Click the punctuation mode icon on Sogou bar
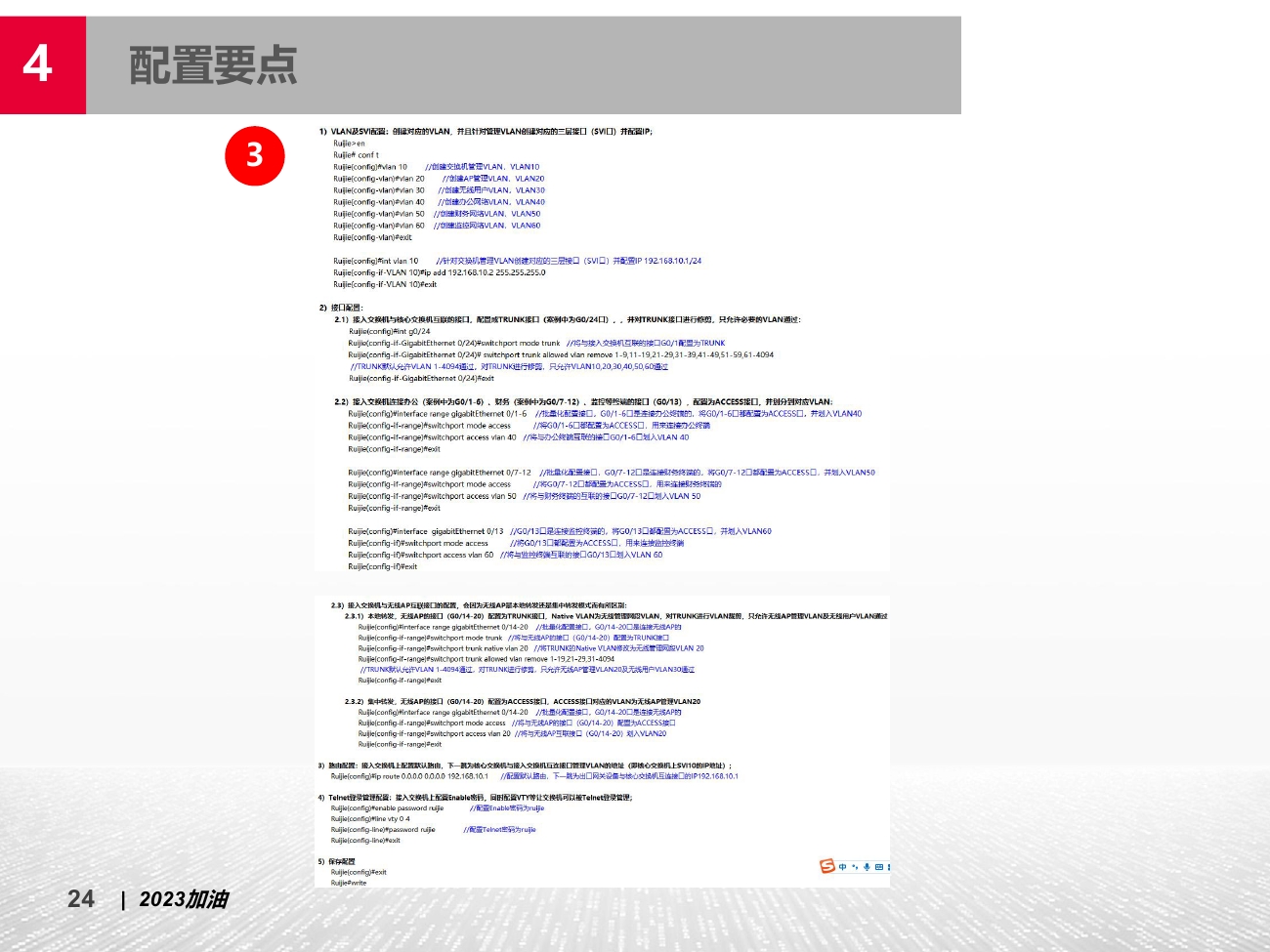Screen dimensions: 1270x952 [854, 867]
